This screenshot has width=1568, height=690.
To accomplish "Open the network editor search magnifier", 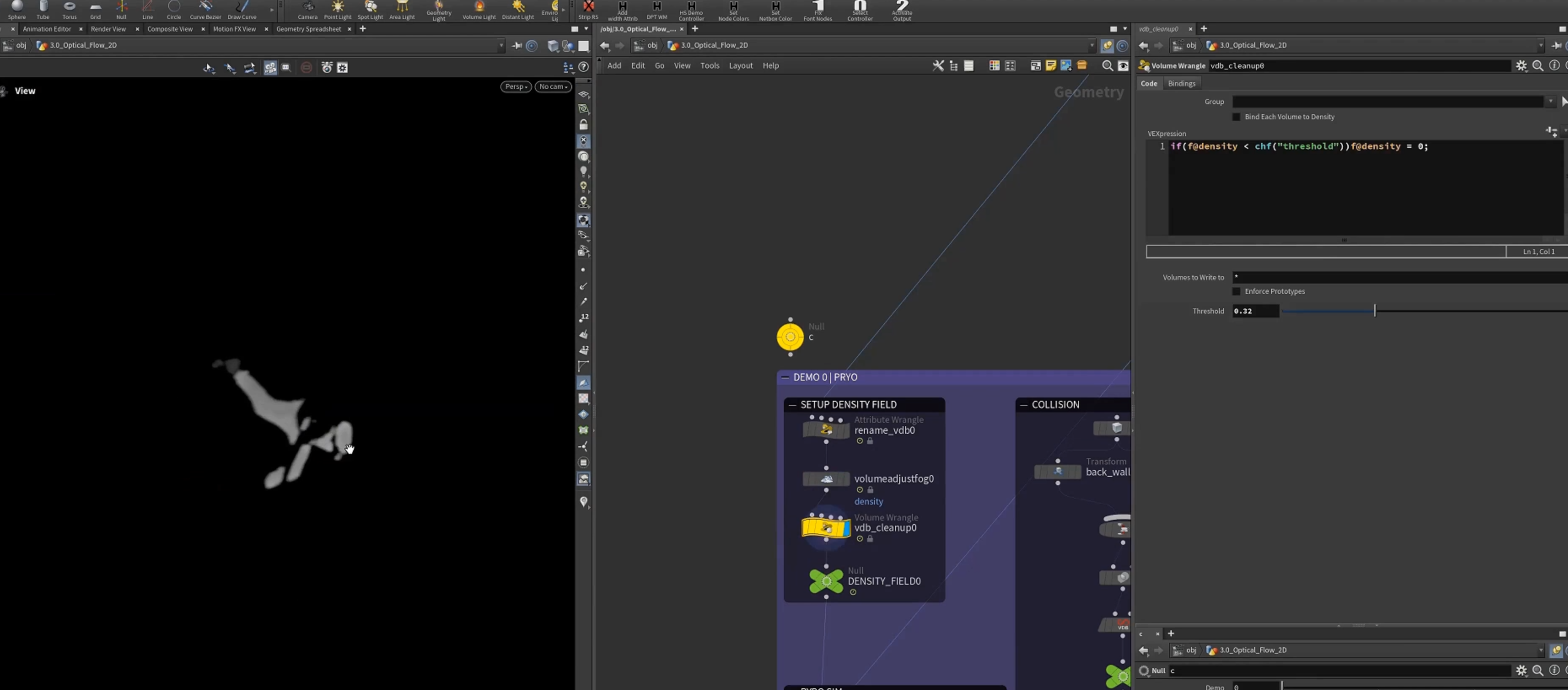I will [x=1107, y=66].
